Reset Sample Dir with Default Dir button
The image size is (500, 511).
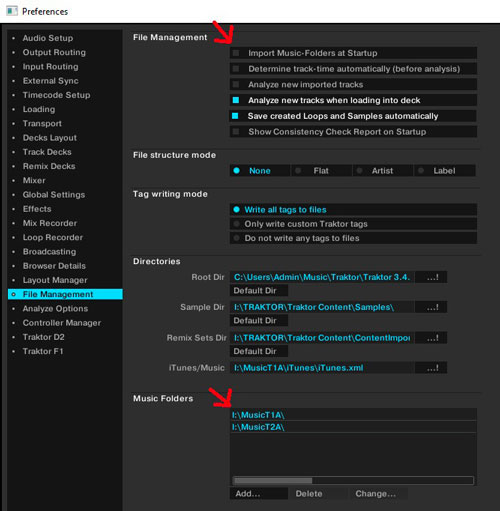pyautogui.click(x=259, y=321)
